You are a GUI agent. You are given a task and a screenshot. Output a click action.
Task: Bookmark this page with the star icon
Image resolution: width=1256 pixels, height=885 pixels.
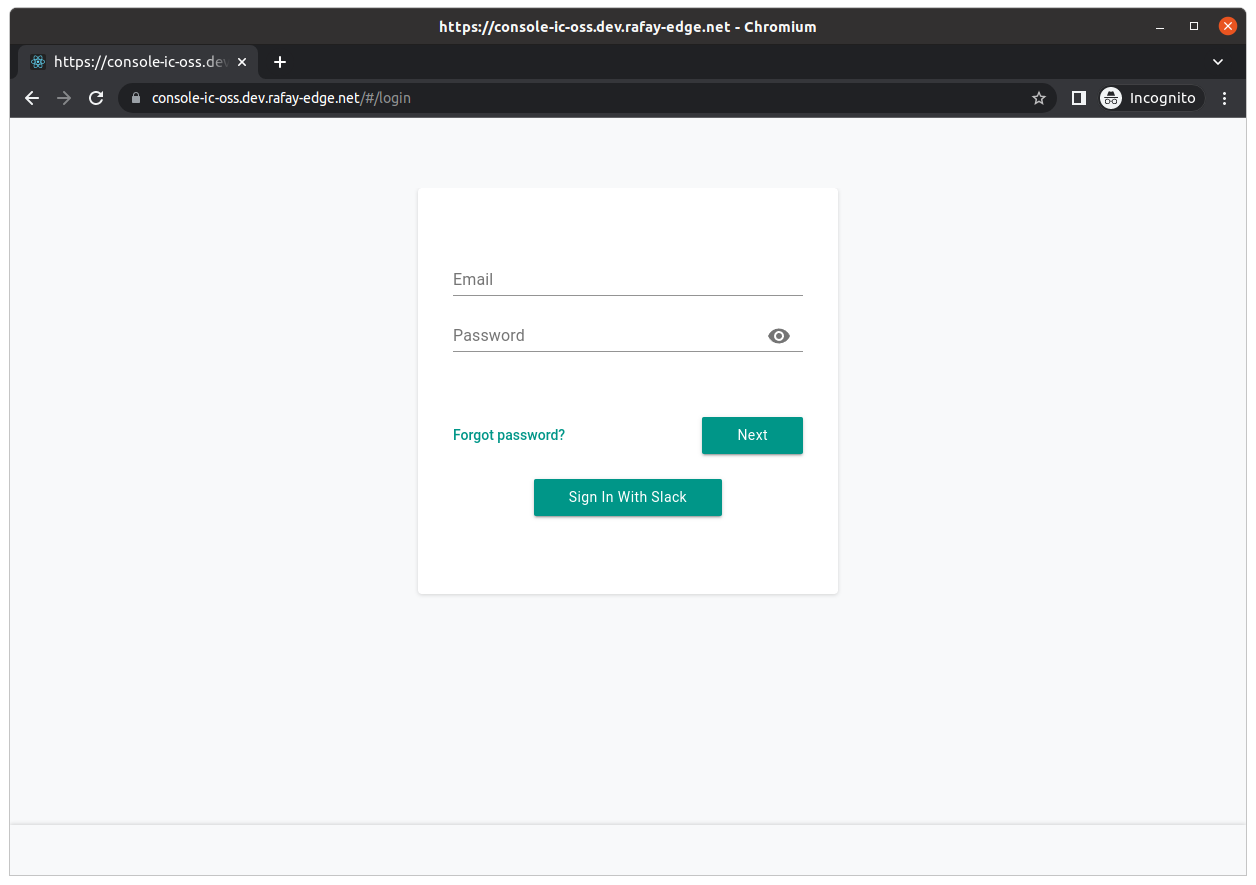pyautogui.click(x=1039, y=98)
